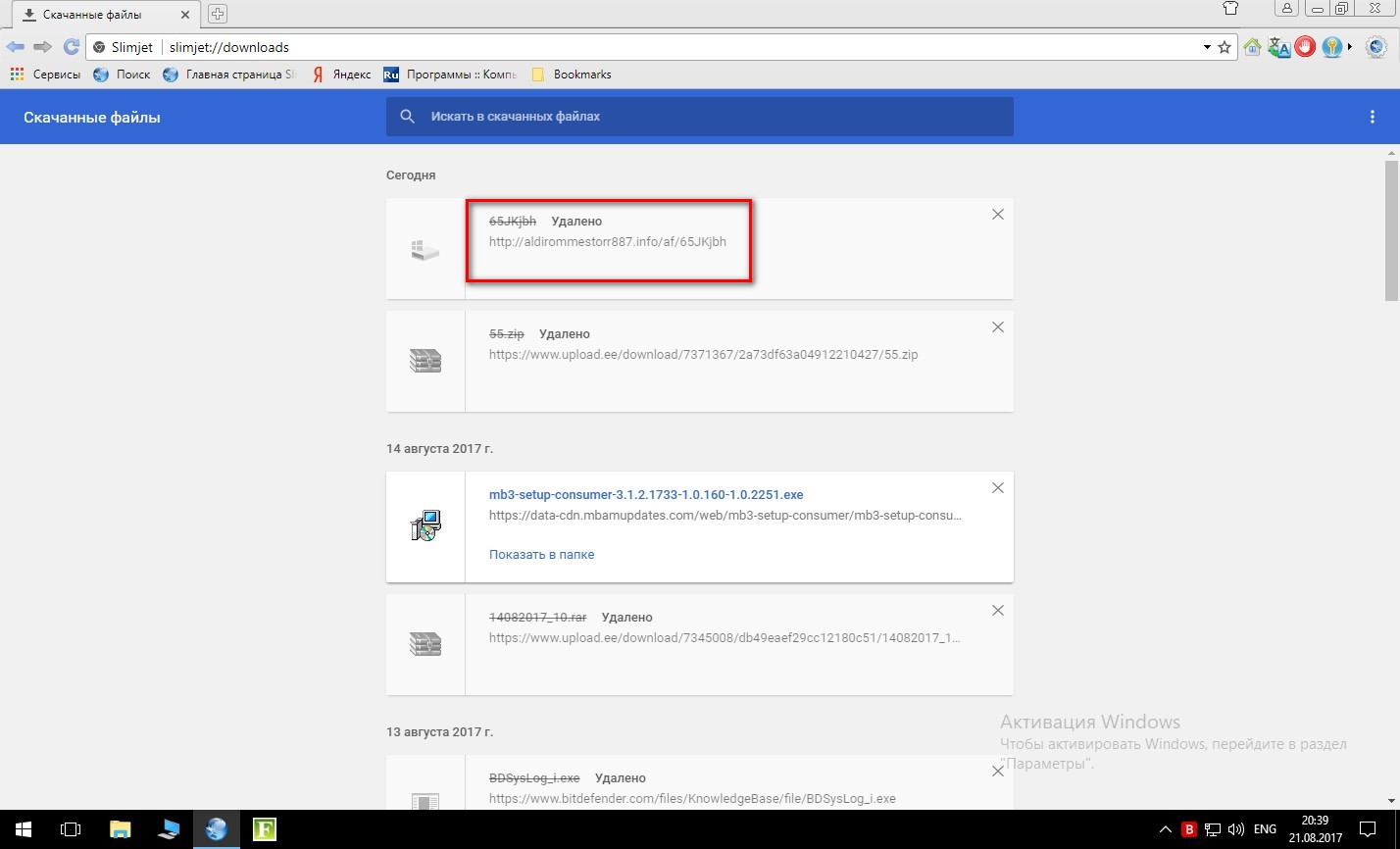Open the Bookmarks folder
This screenshot has height=849, width=1400.
click(x=571, y=75)
